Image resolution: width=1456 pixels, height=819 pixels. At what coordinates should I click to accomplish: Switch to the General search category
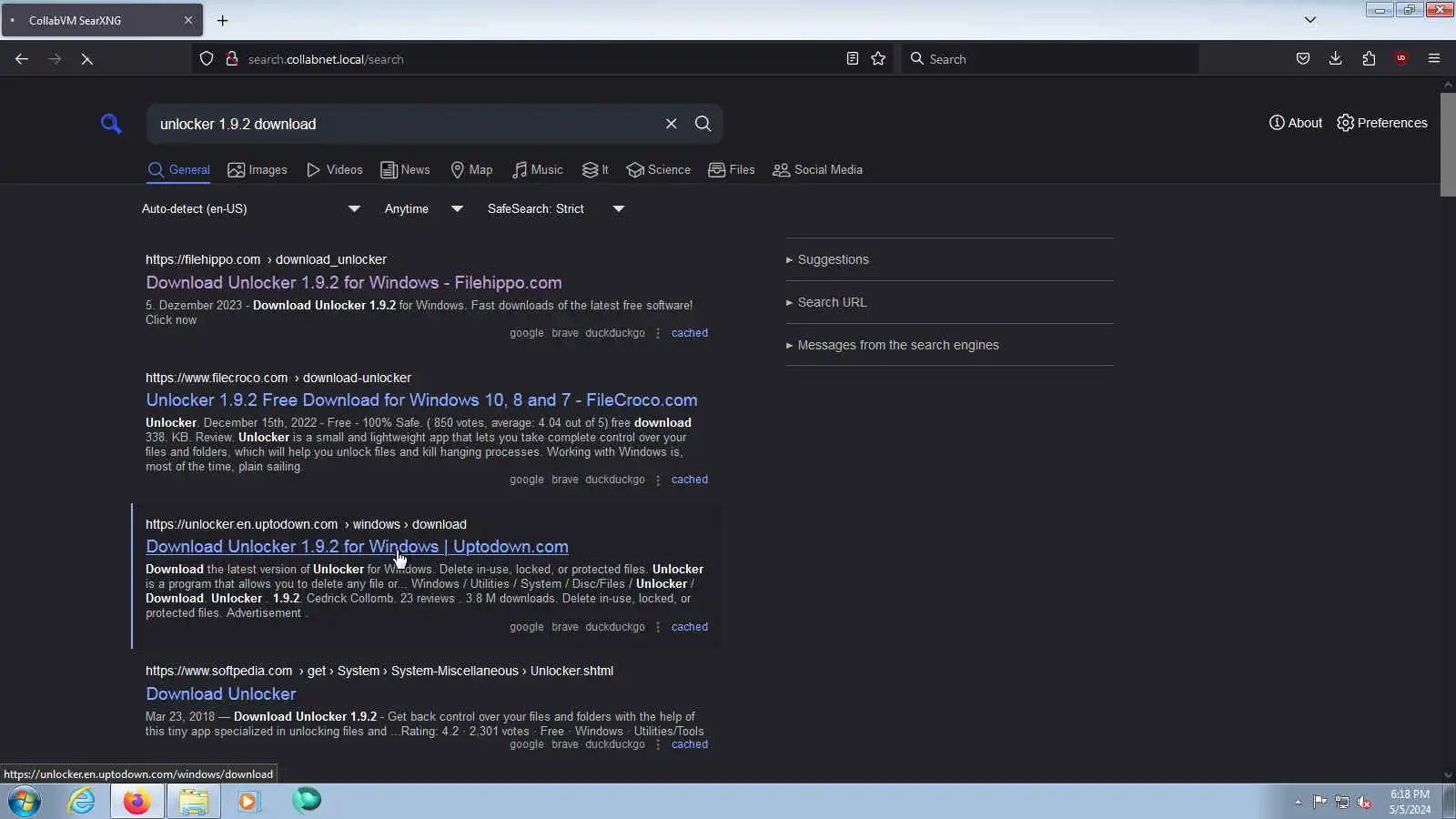[179, 170]
